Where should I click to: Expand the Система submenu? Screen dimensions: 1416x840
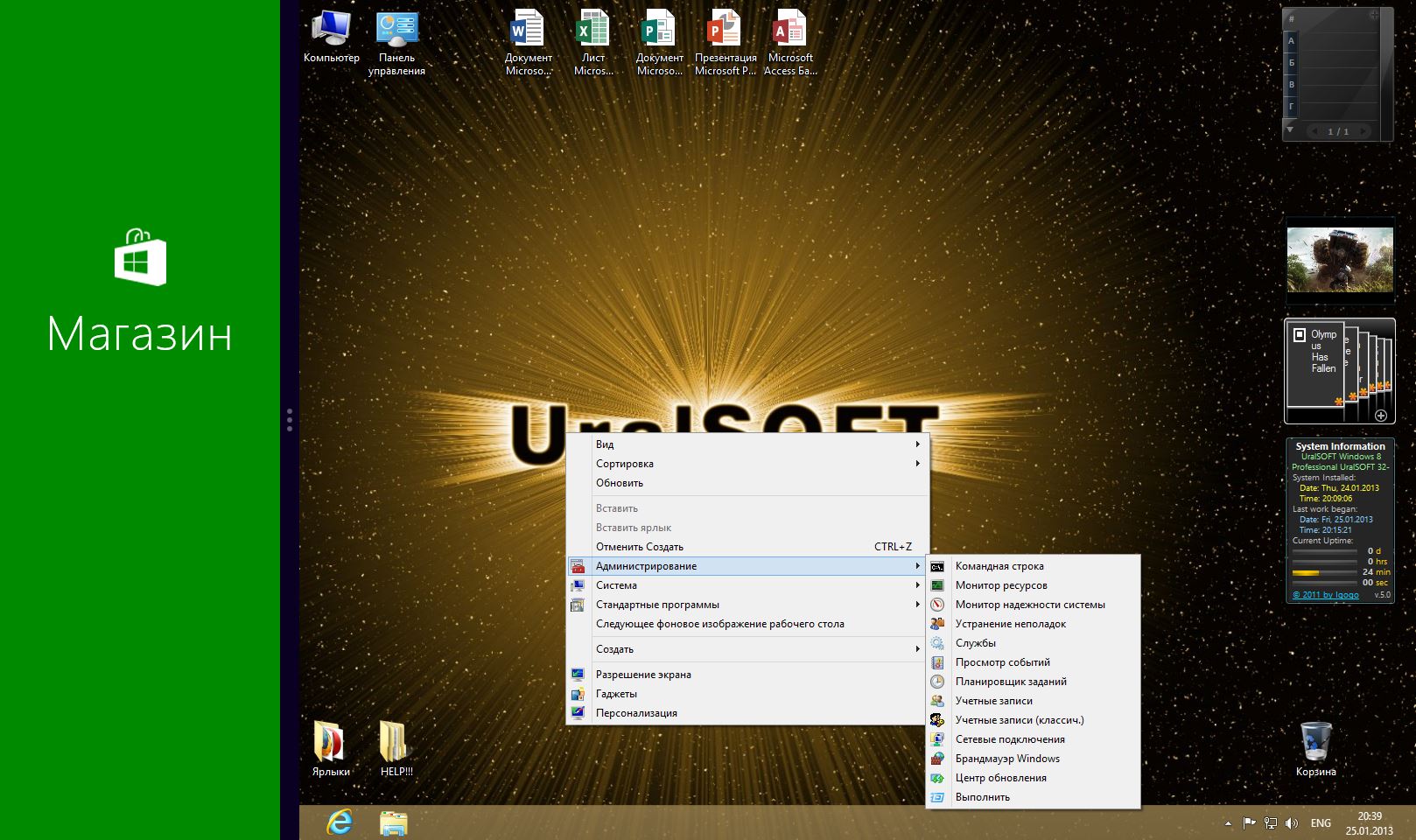pos(748,585)
